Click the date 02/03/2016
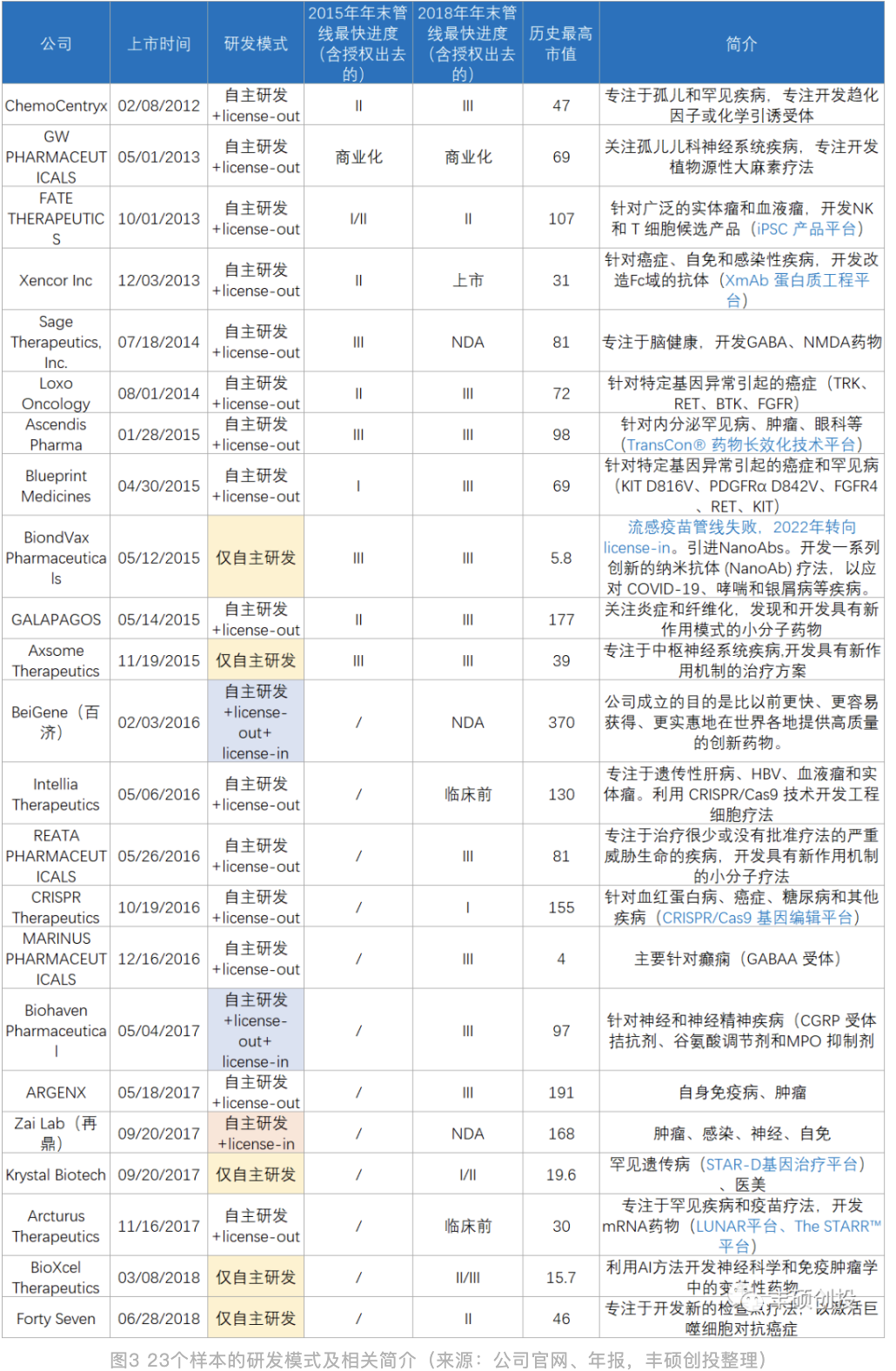The image size is (896, 1371). pos(159,722)
